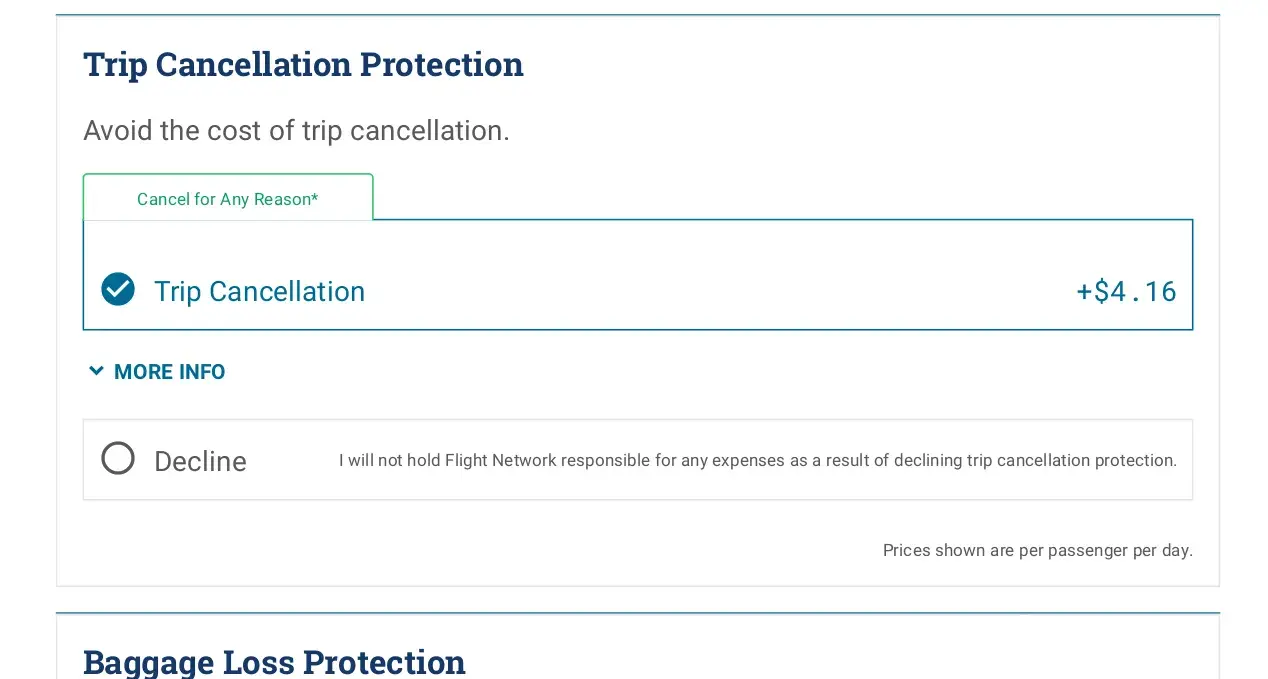1268x679 pixels.
Task: Click the Trip Cancellation option label
Action: tap(259, 291)
